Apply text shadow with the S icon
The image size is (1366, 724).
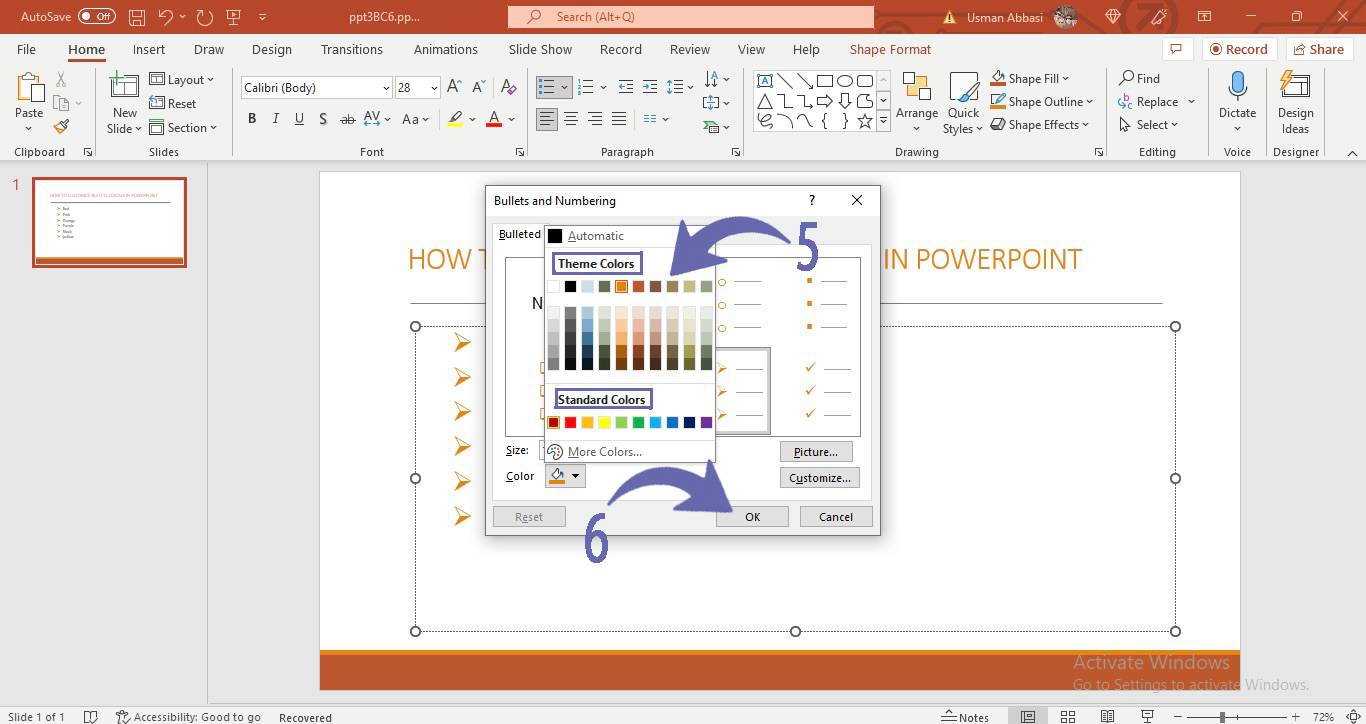pyautogui.click(x=323, y=119)
